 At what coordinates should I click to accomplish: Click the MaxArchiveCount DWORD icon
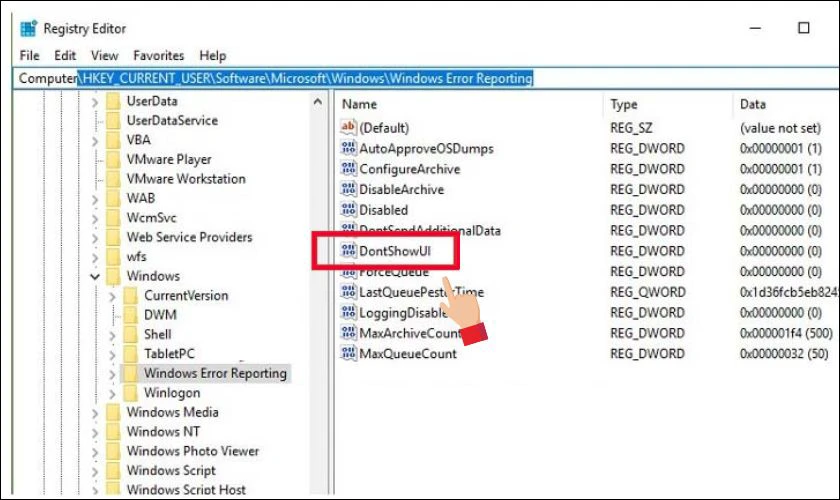[348, 332]
